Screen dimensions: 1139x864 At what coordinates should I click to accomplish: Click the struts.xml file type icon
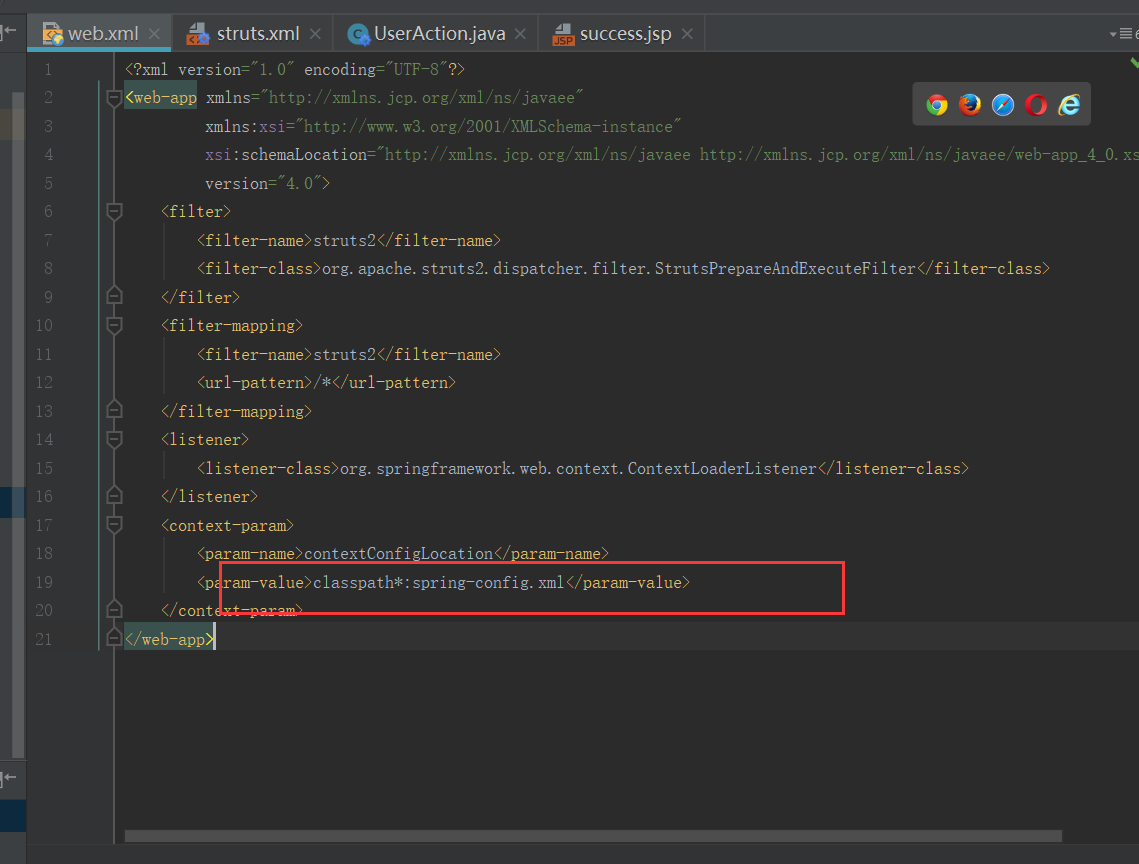coord(198,33)
